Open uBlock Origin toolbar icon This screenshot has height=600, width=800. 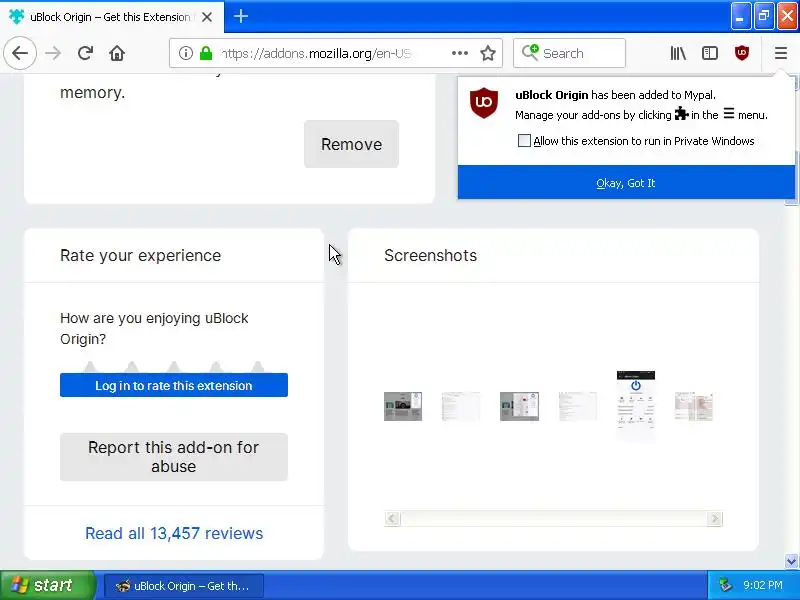[x=741, y=53]
